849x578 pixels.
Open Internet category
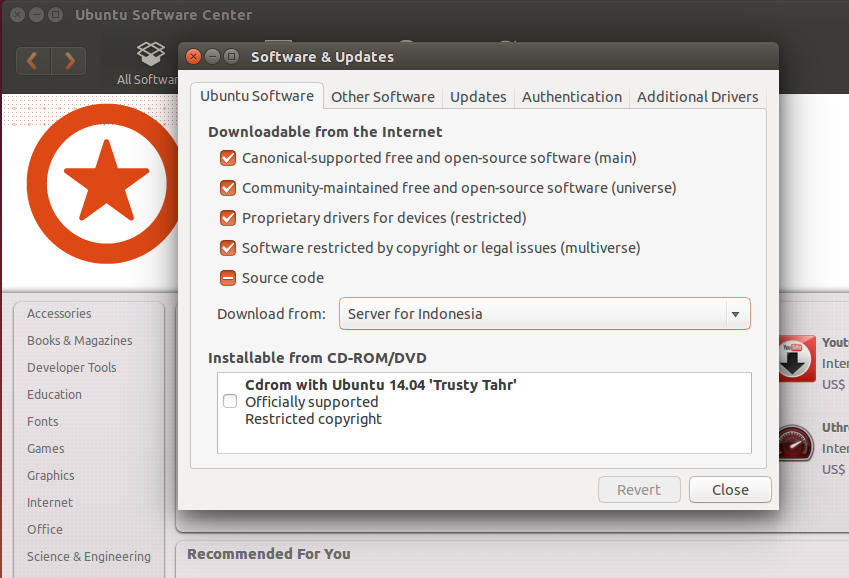point(50,503)
